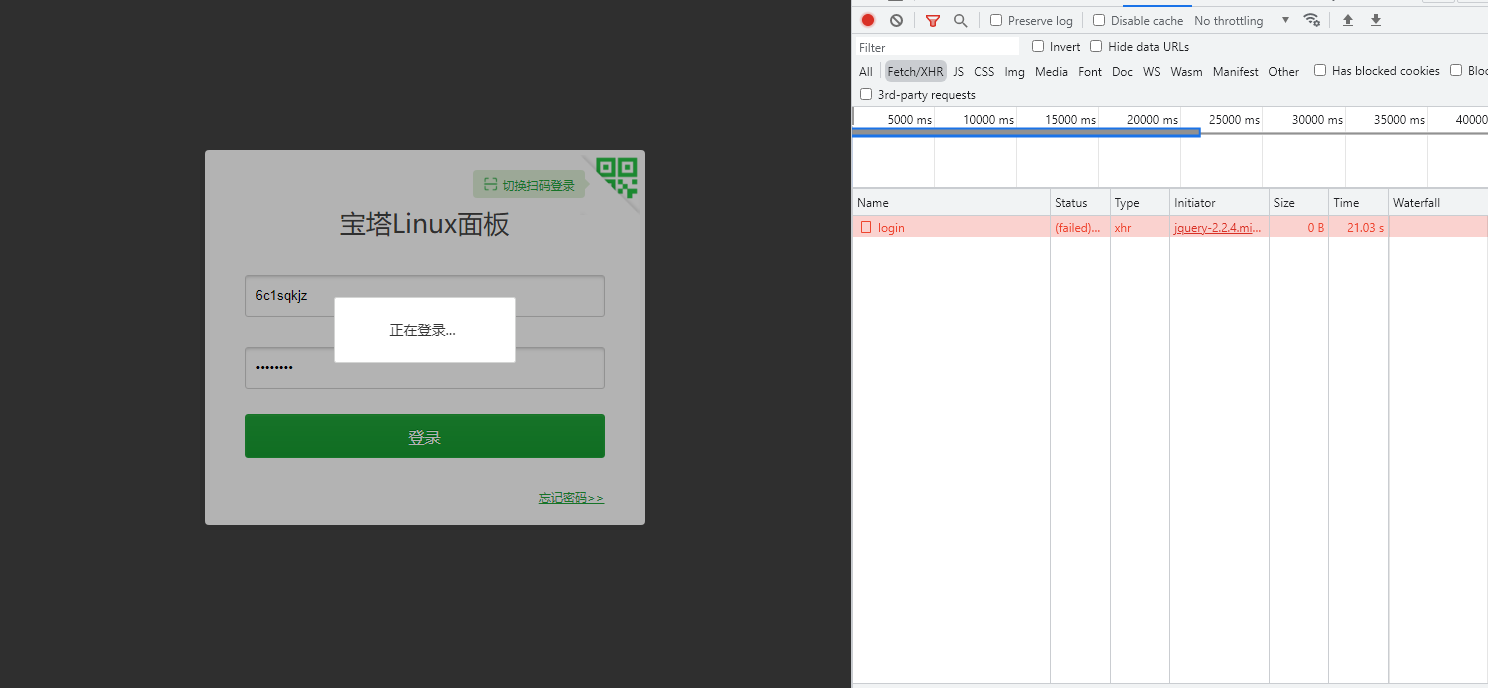Sort requests by Size column
The width and height of the screenshot is (1488, 688).
1299,202
